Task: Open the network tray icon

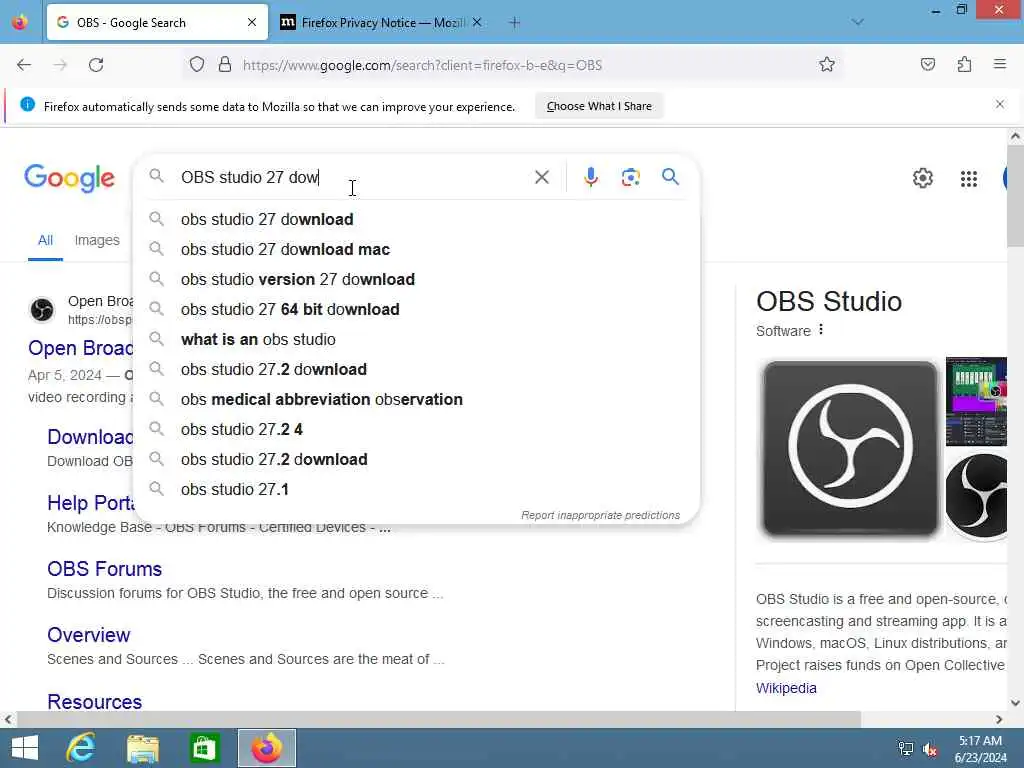Action: point(905,749)
